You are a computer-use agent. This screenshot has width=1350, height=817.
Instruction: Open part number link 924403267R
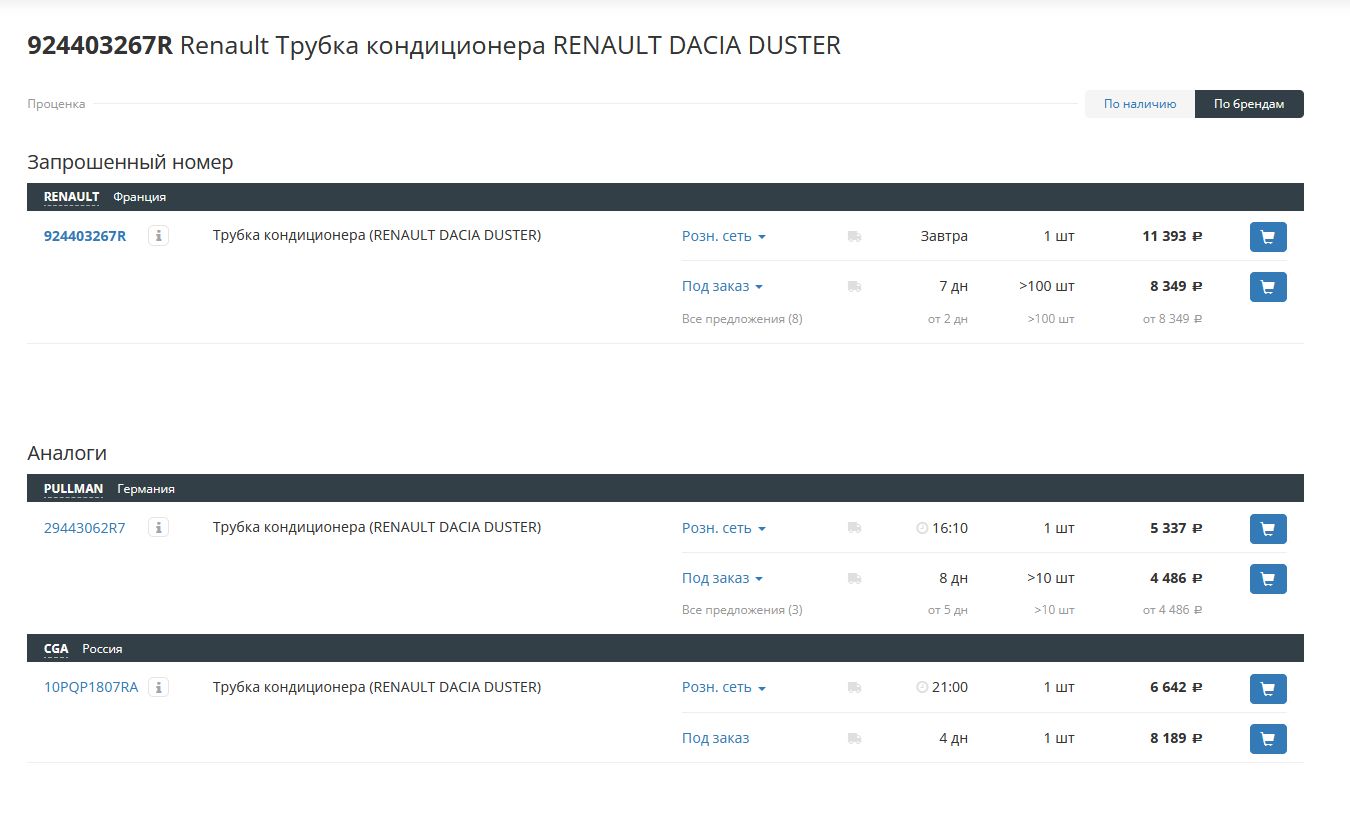point(85,237)
